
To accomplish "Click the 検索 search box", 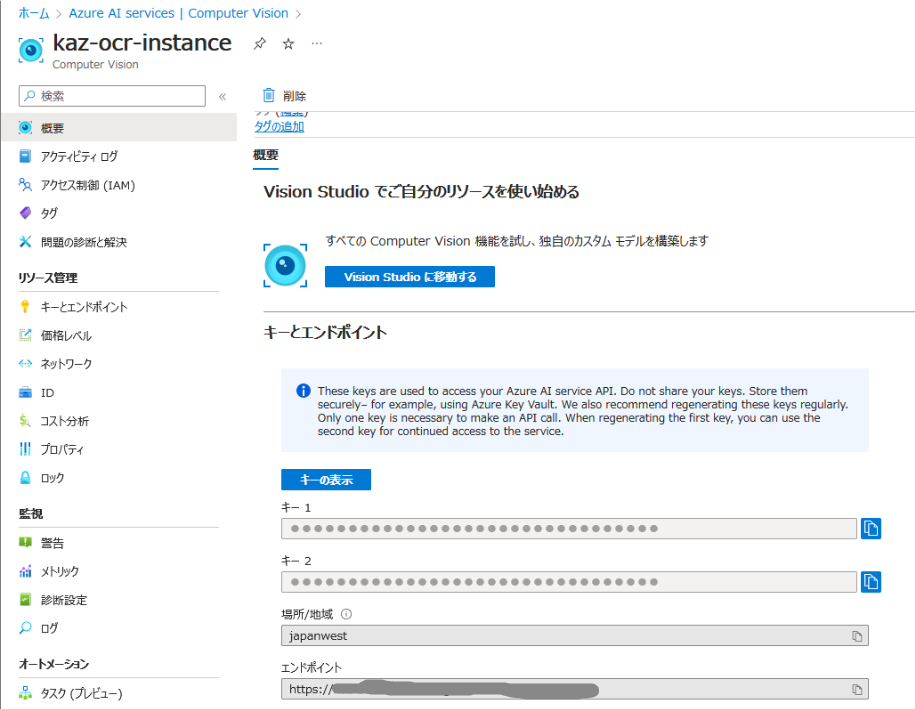I will (112, 96).
